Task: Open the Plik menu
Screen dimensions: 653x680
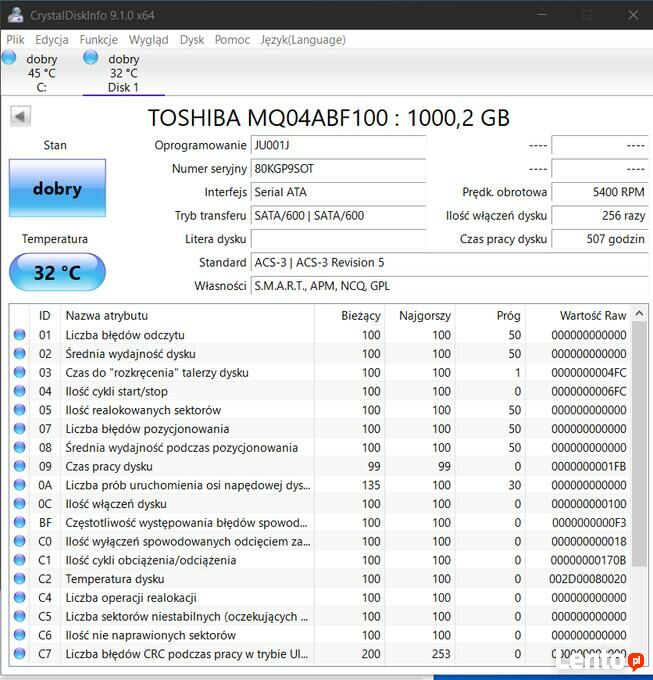Action: [x=15, y=40]
